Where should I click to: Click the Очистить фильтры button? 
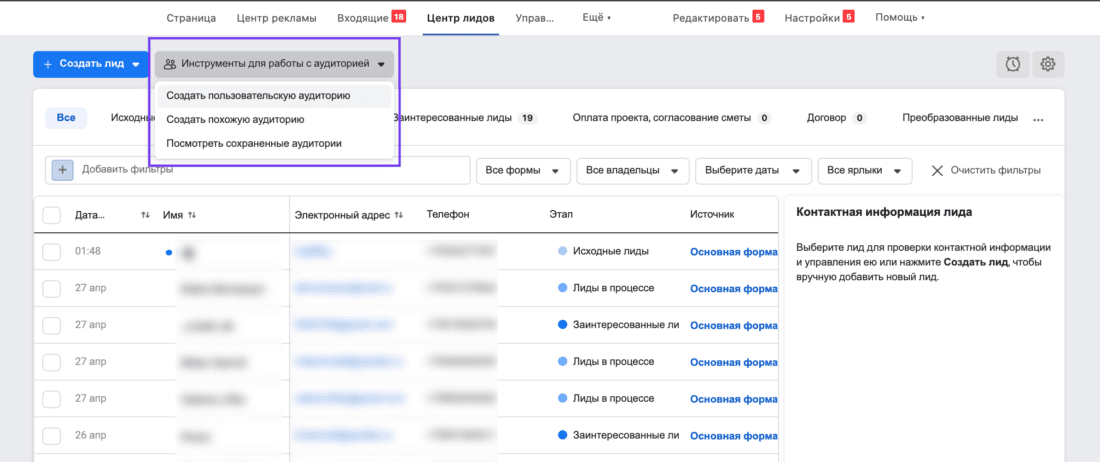point(986,170)
